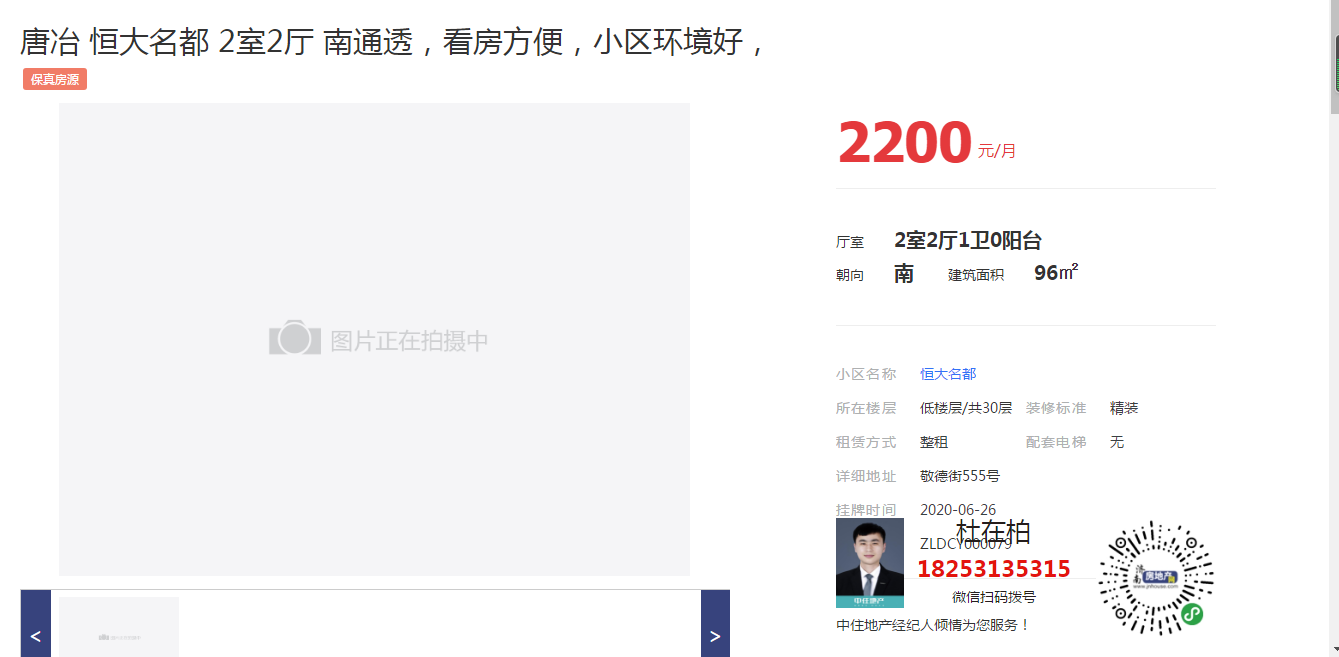Click the agent name 杜在柏

point(993,531)
